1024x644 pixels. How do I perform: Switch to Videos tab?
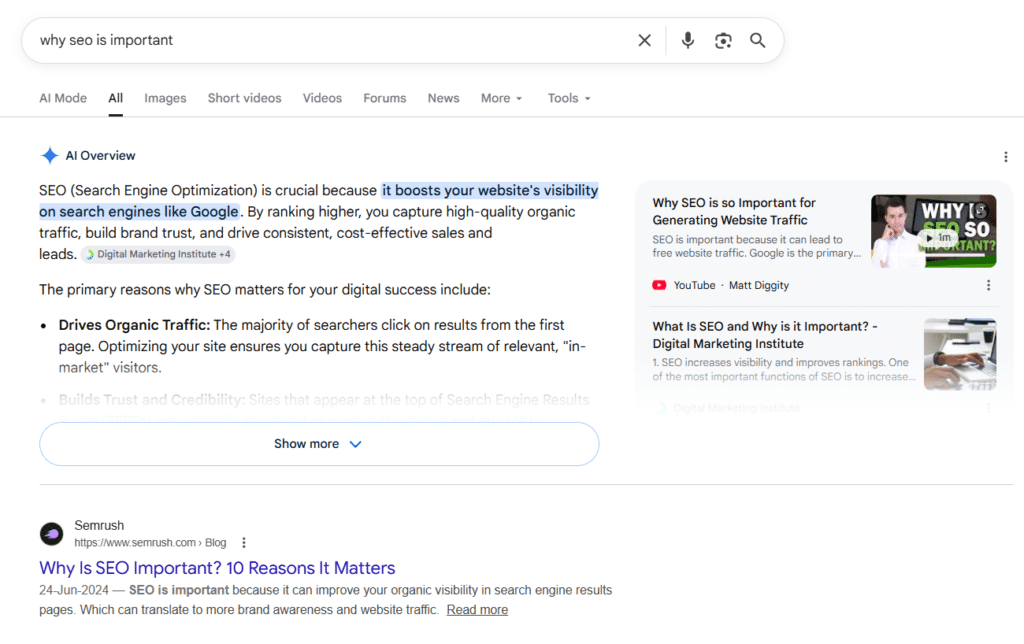(x=322, y=98)
